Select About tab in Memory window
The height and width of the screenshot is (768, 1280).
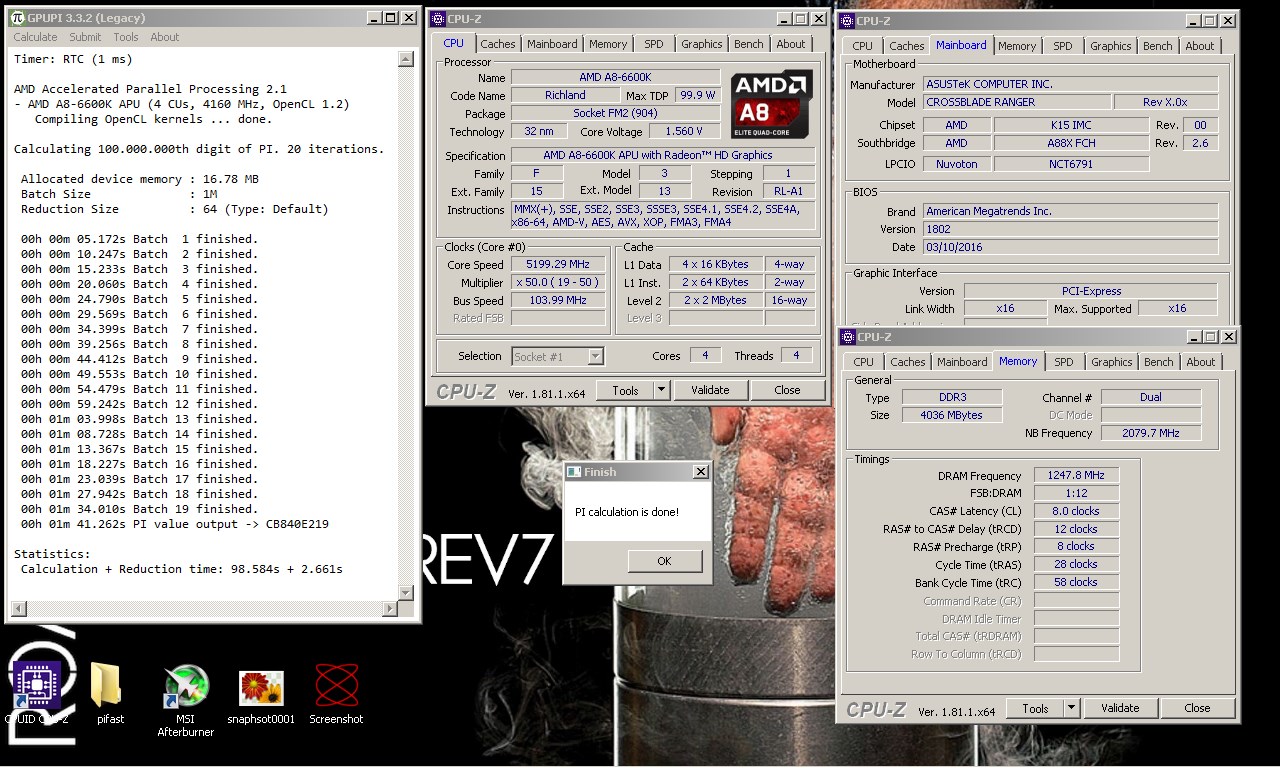click(x=1200, y=362)
